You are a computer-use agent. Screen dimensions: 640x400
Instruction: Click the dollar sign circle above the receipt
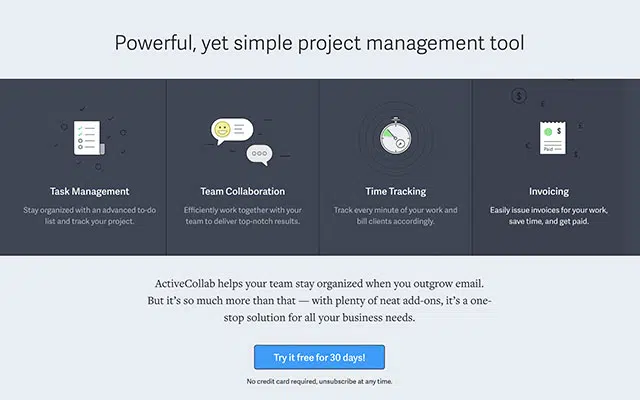tap(519, 96)
